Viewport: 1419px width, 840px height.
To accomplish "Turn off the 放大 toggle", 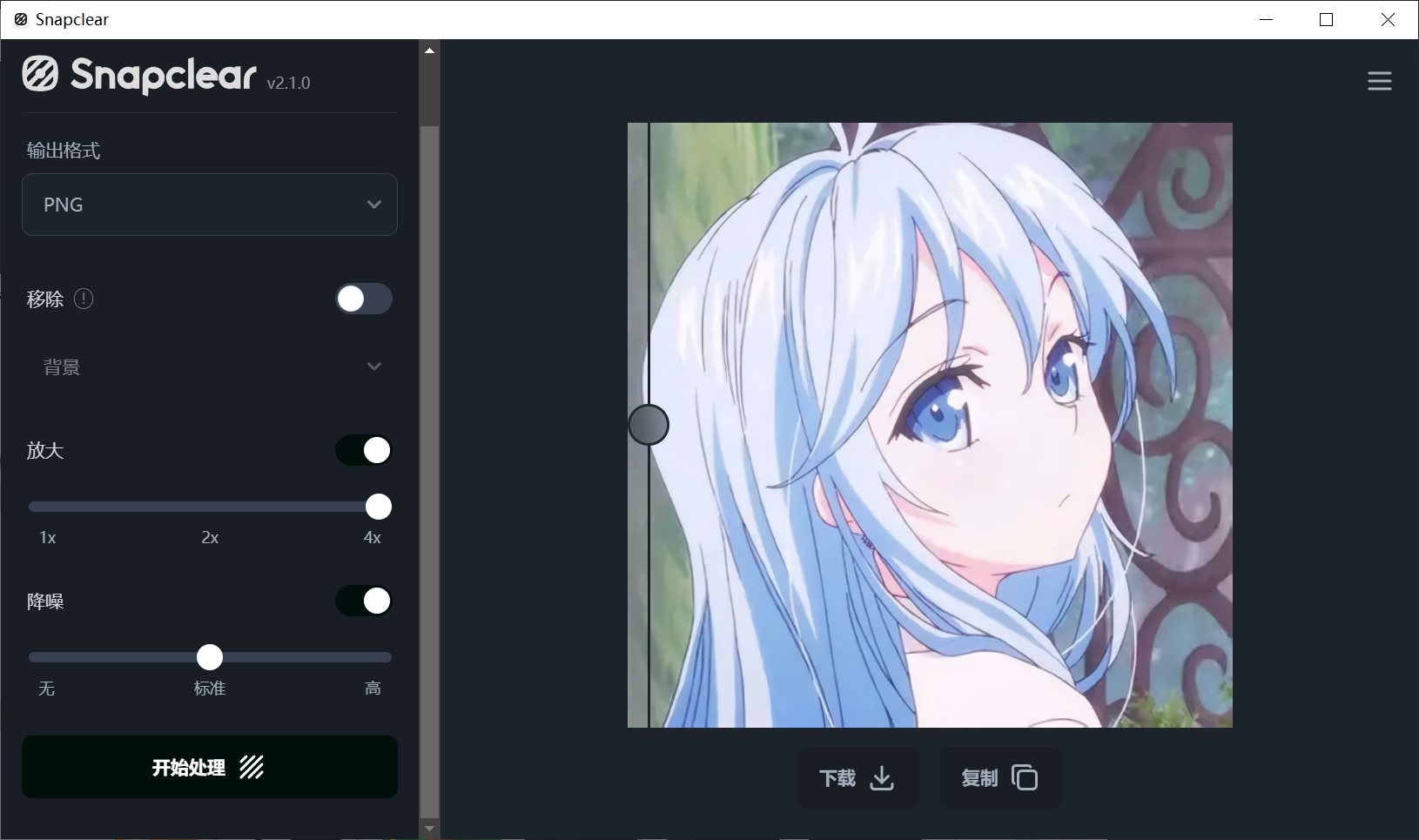I will pos(364,450).
